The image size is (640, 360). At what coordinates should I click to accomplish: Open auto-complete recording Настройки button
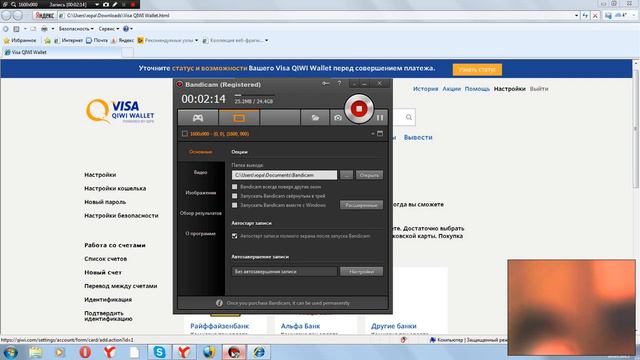pos(361,271)
